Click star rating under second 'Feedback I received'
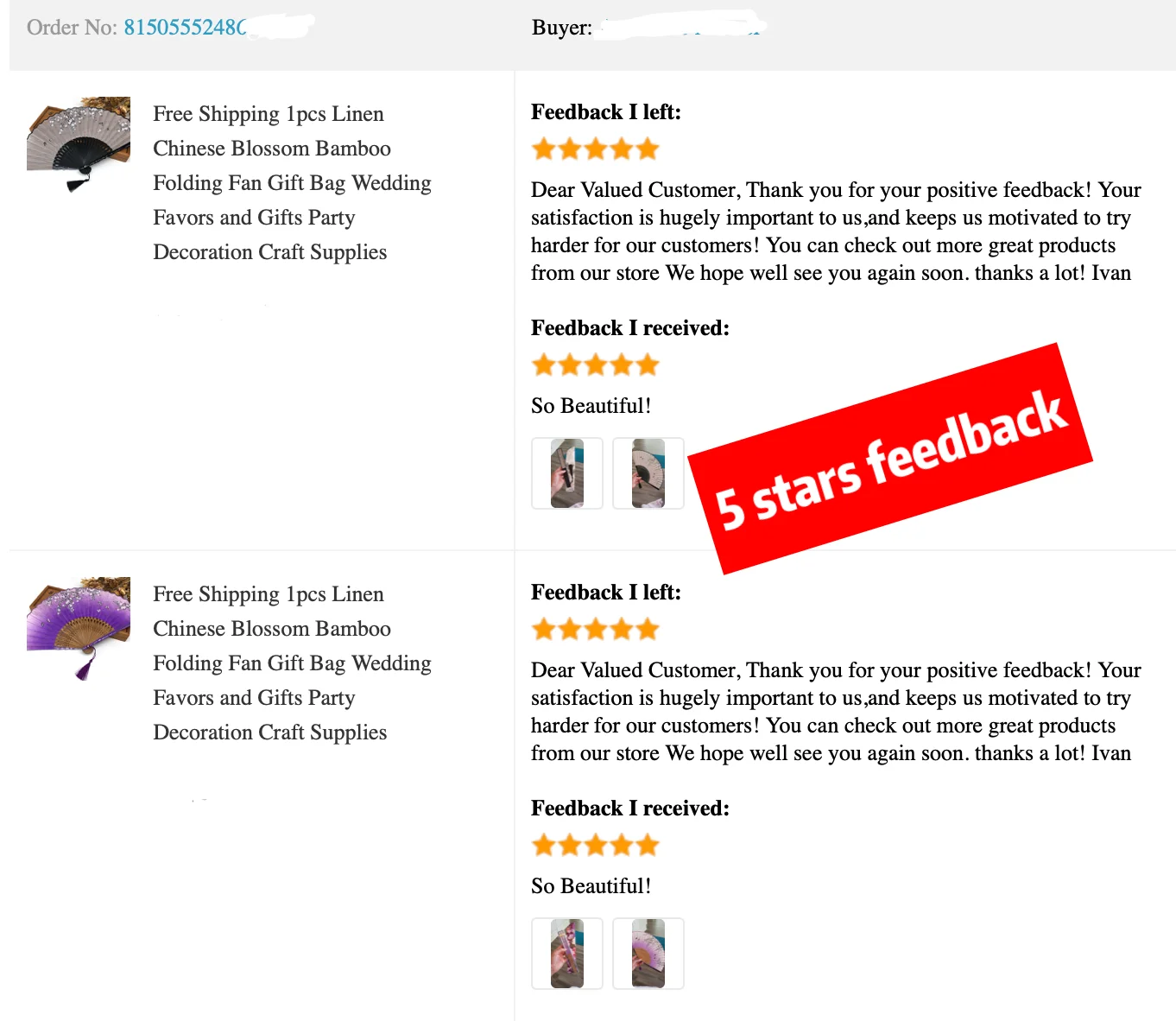This screenshot has height=1021, width=1176. [596, 846]
